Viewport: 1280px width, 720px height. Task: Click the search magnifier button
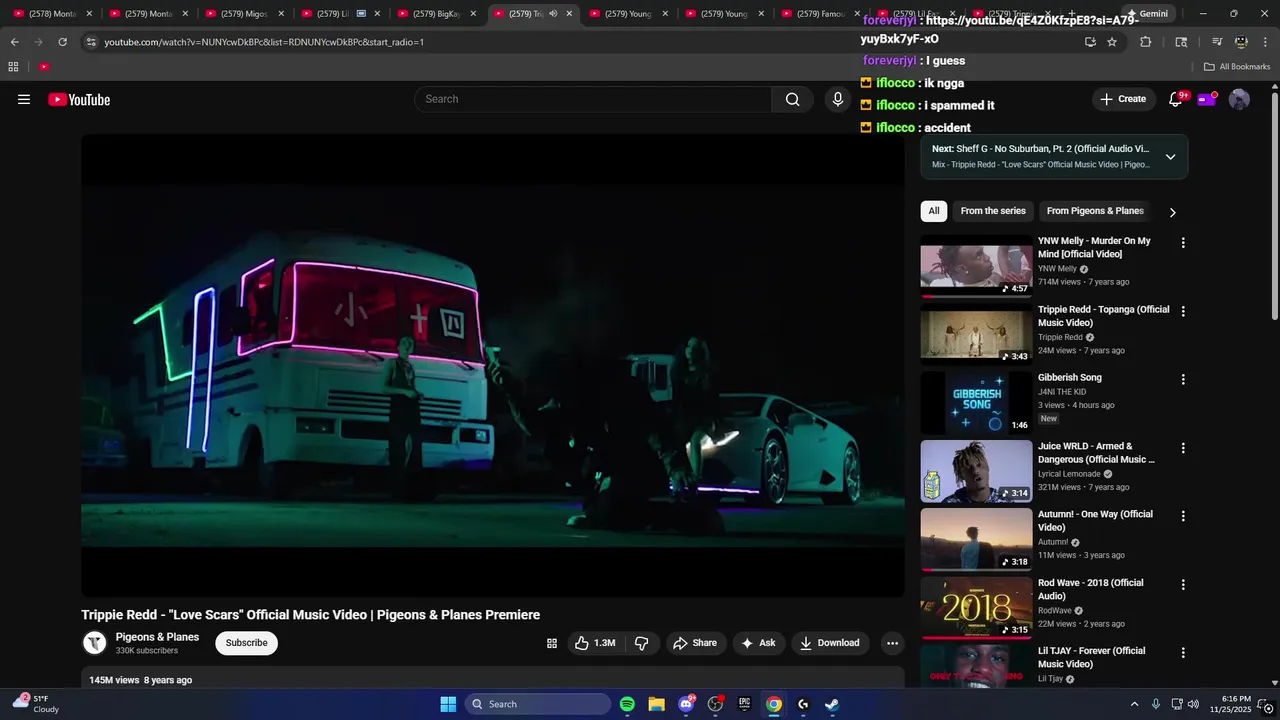coord(793,99)
